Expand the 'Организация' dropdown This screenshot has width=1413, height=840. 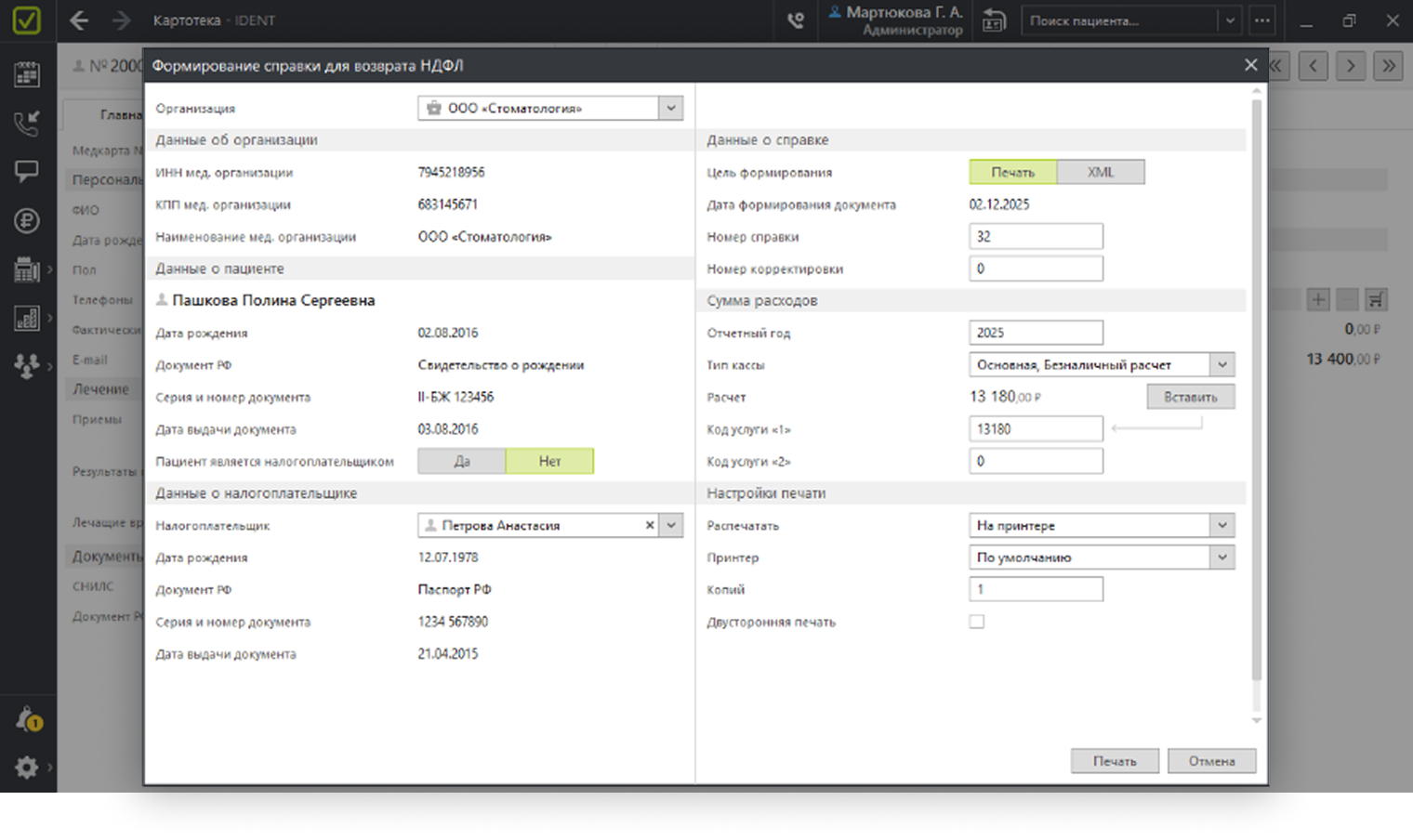click(671, 109)
